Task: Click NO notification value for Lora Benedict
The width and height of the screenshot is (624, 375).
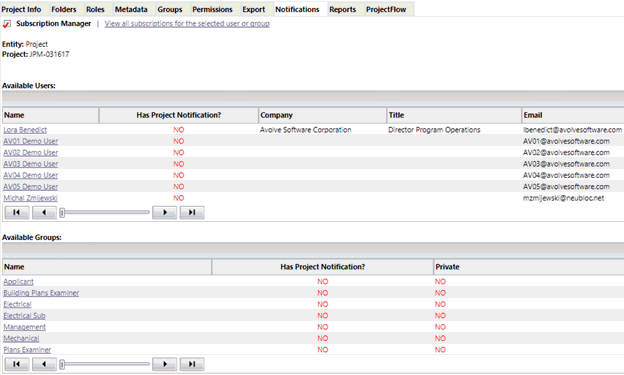Action: [x=179, y=130]
